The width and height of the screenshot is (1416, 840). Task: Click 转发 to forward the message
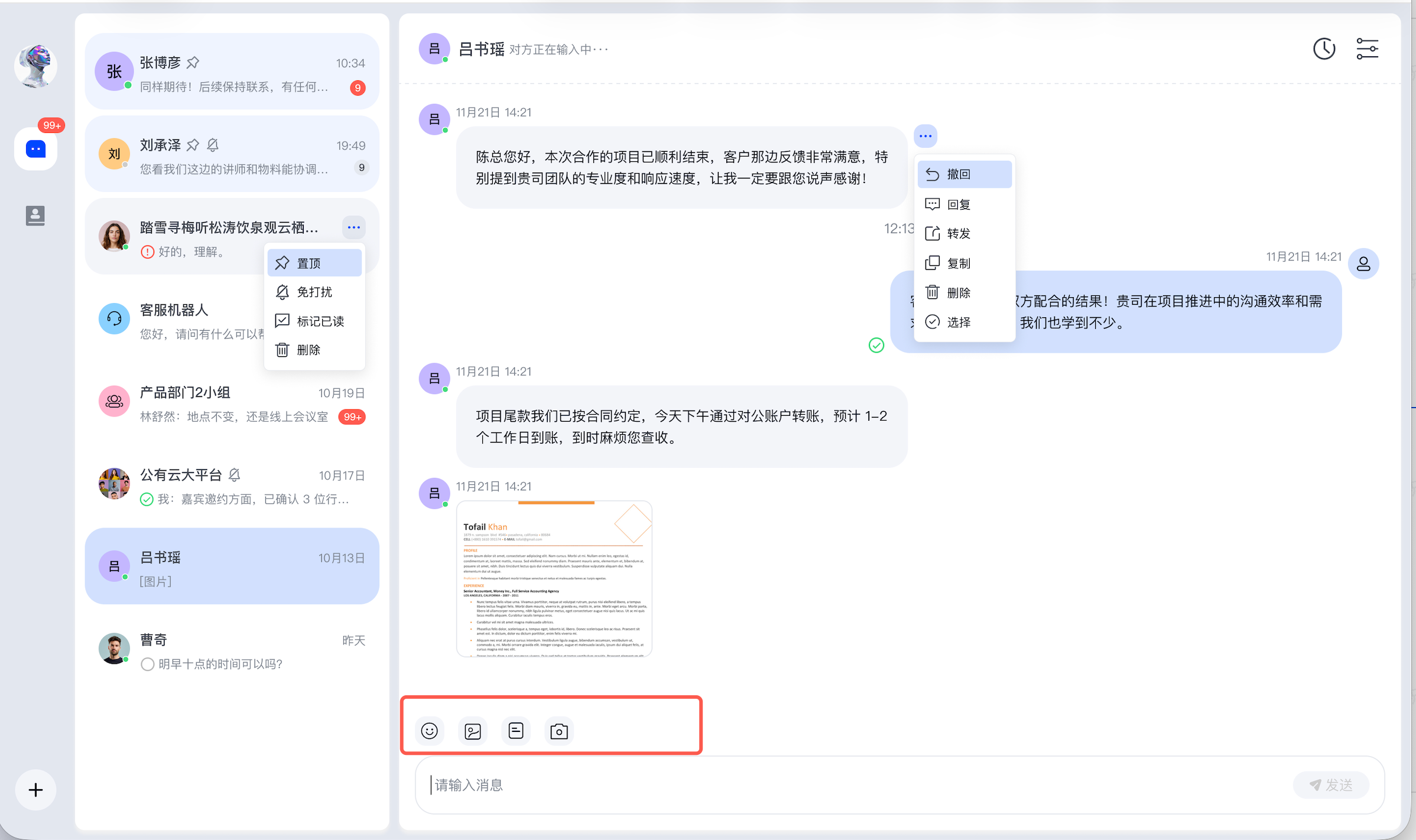958,233
